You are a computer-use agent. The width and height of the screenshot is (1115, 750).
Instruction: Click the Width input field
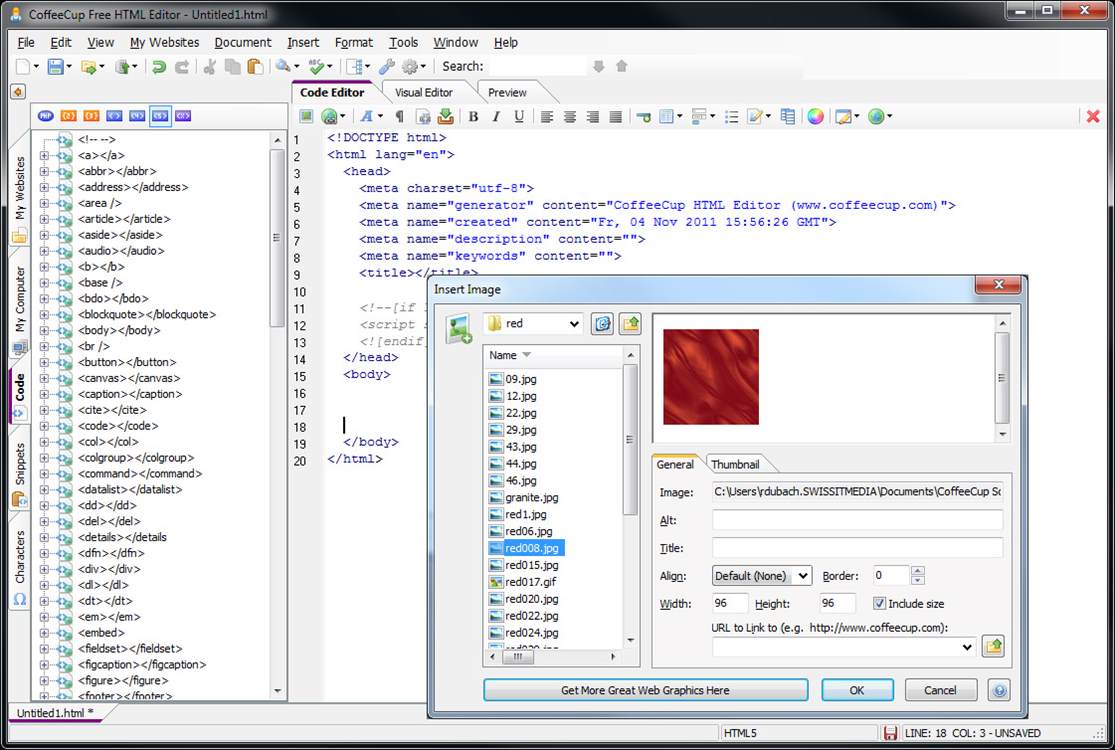[x=730, y=604]
